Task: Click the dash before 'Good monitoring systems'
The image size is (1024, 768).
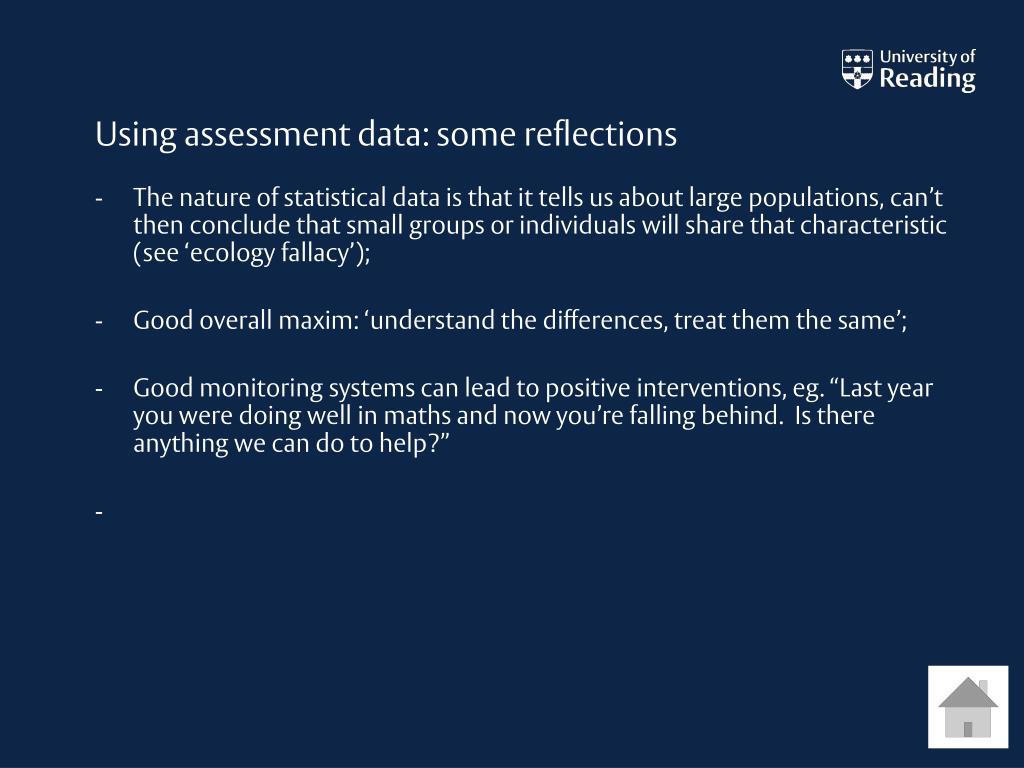Action: click(99, 390)
